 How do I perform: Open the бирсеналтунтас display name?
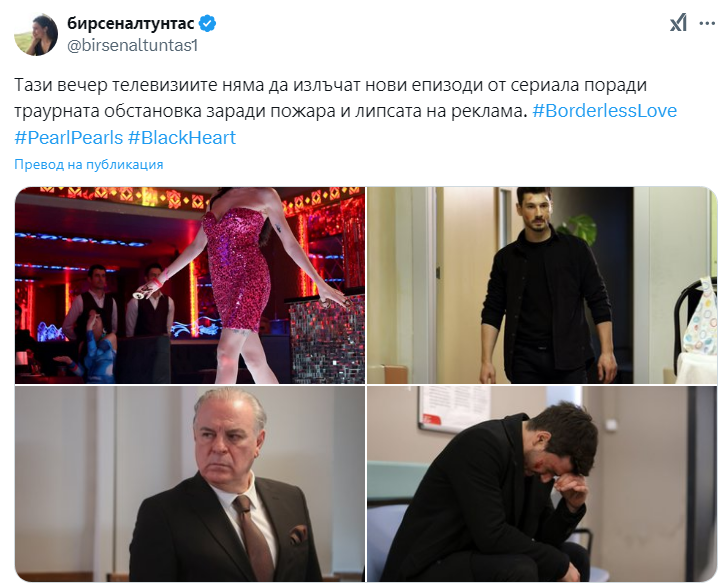click(x=130, y=23)
